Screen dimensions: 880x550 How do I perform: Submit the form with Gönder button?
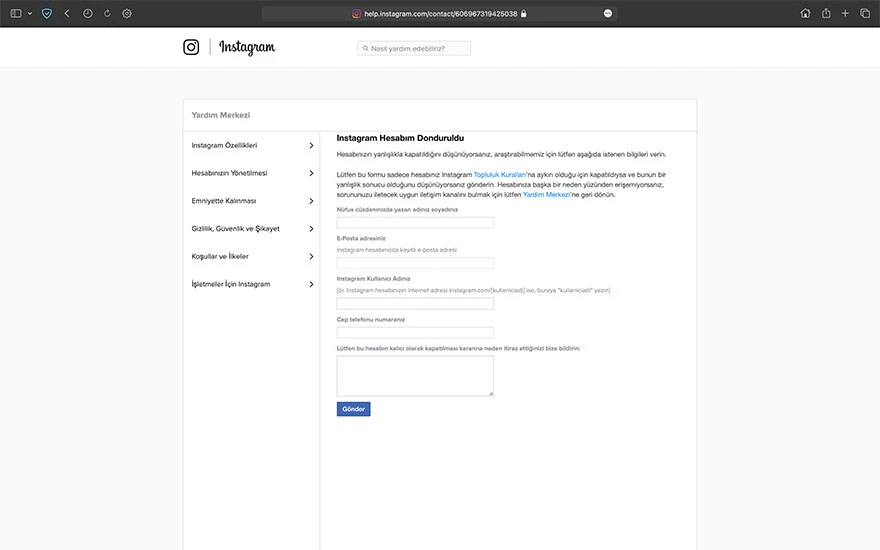coord(354,409)
